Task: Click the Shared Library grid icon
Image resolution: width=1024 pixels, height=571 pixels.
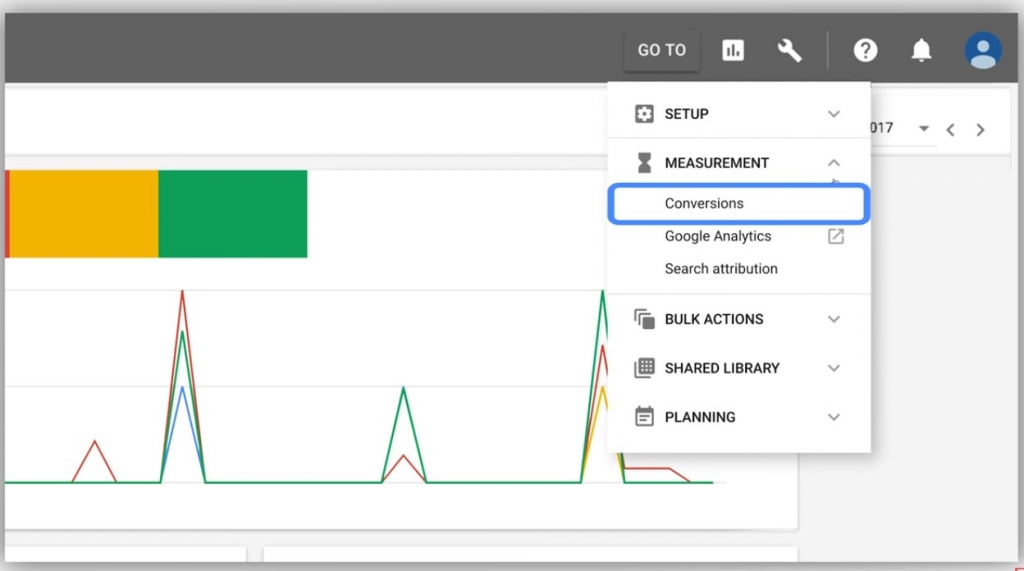Action: click(x=644, y=368)
